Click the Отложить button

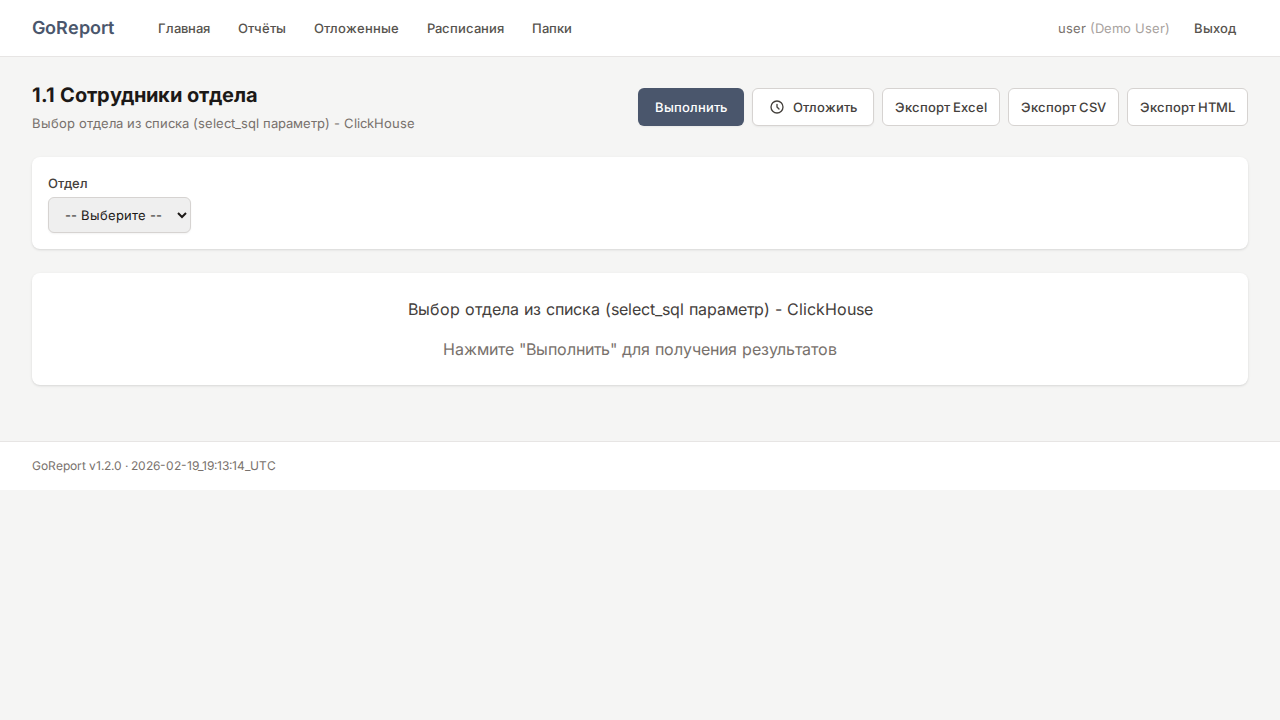click(812, 107)
